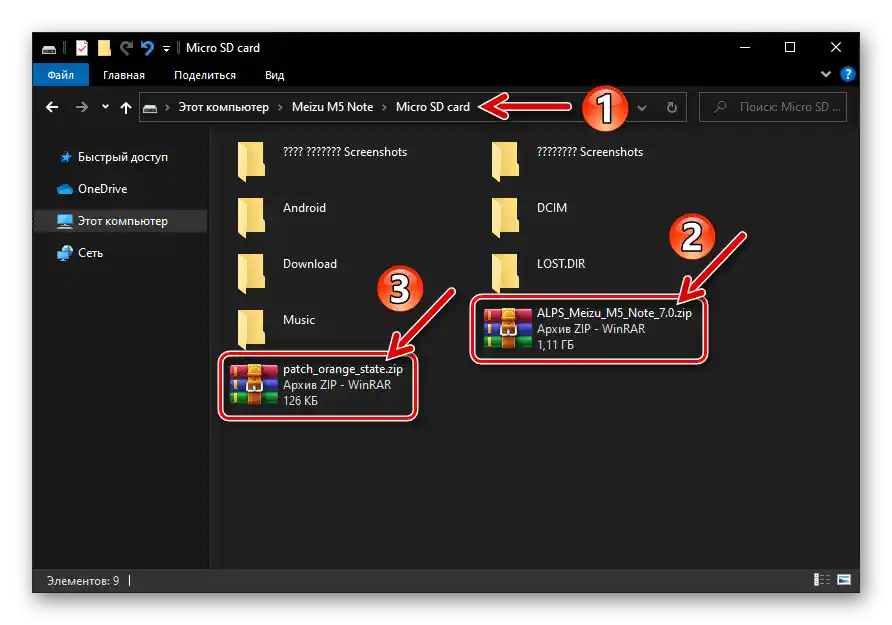Open the address bar history dropdown

(x=642, y=107)
